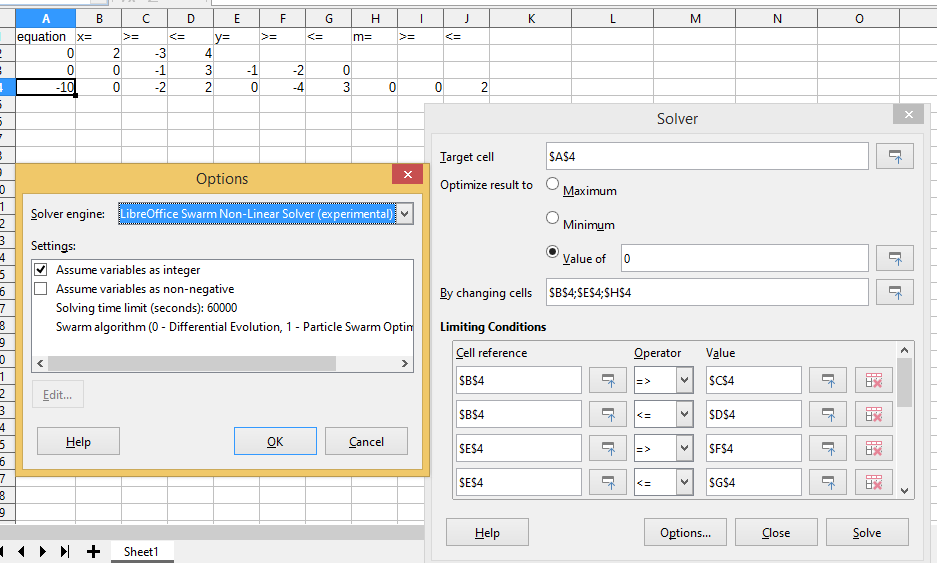Image resolution: width=937 pixels, height=563 pixels.
Task: Close the Solver dialog with X
Action: click(908, 114)
